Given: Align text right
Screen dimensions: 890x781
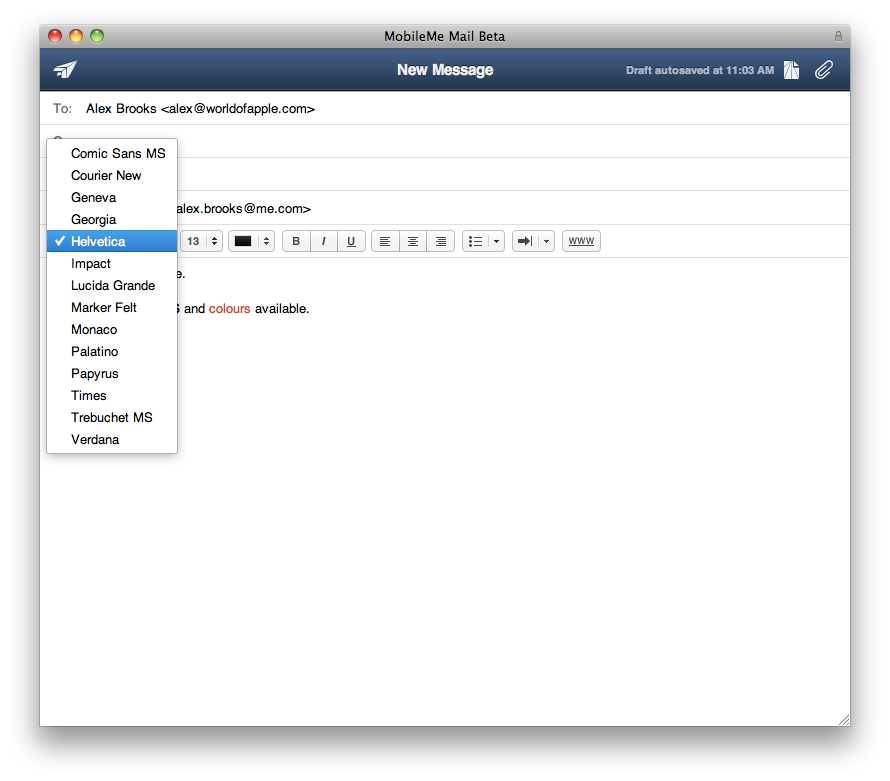Looking at the screenshot, I should (440, 241).
